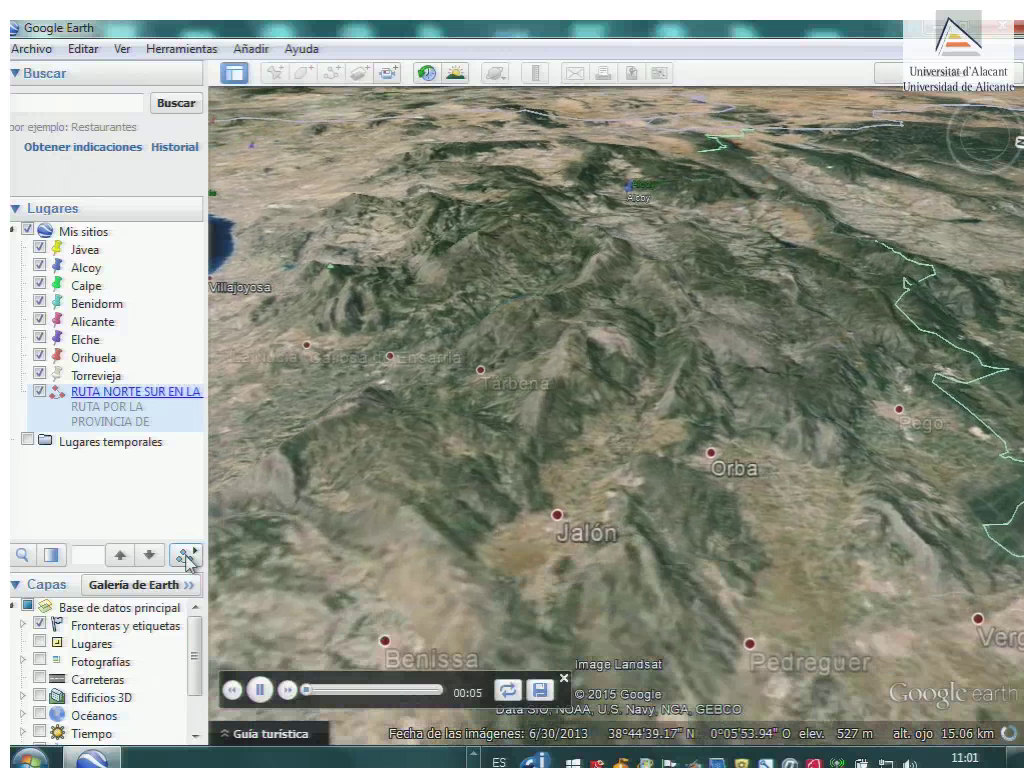Image resolution: width=1024 pixels, height=768 pixels.
Task: Open the Herramientas menu
Action: tap(182, 49)
